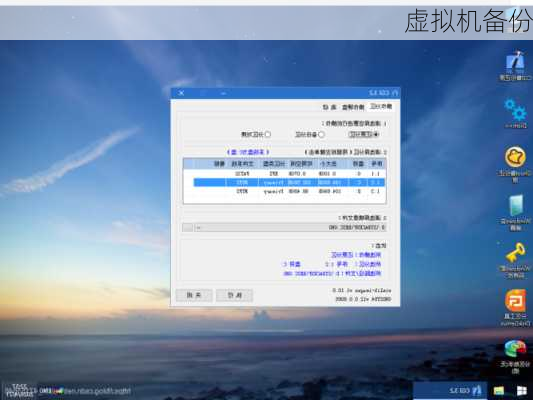Select the third unselected operation radio option
This screenshot has height=400, width=533.
(x=256, y=135)
